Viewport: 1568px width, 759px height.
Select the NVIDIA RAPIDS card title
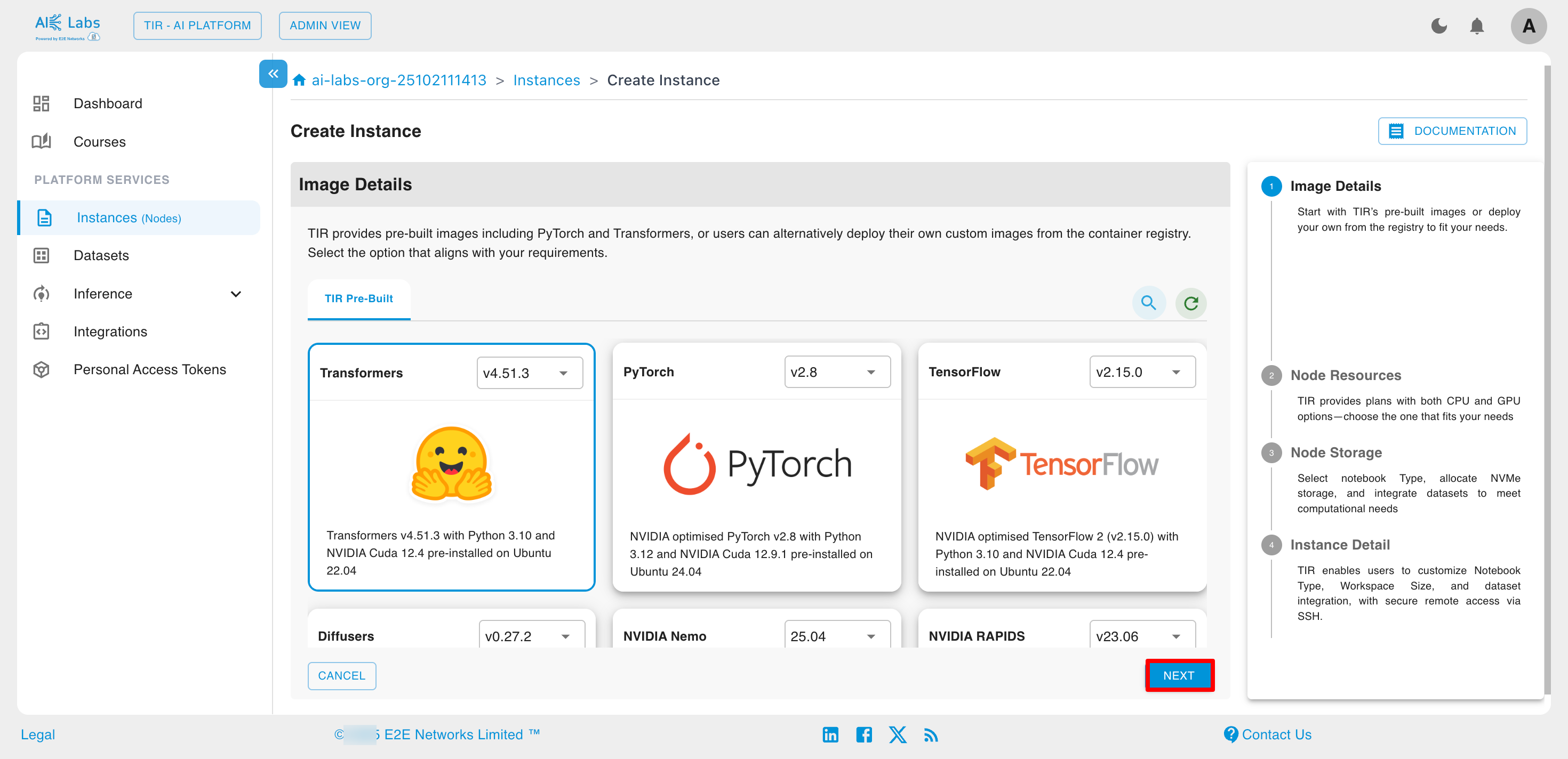click(977, 636)
